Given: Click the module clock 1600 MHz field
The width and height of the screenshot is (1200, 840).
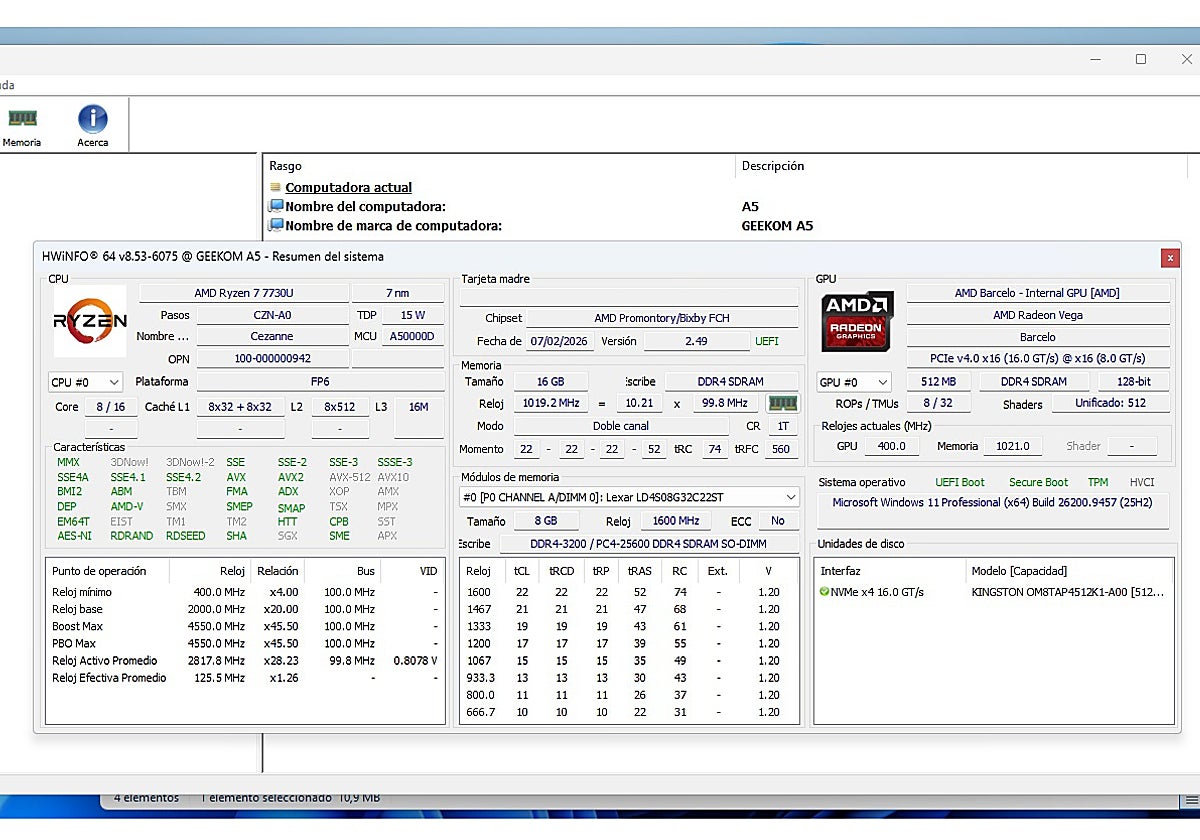Looking at the screenshot, I should [x=675, y=520].
